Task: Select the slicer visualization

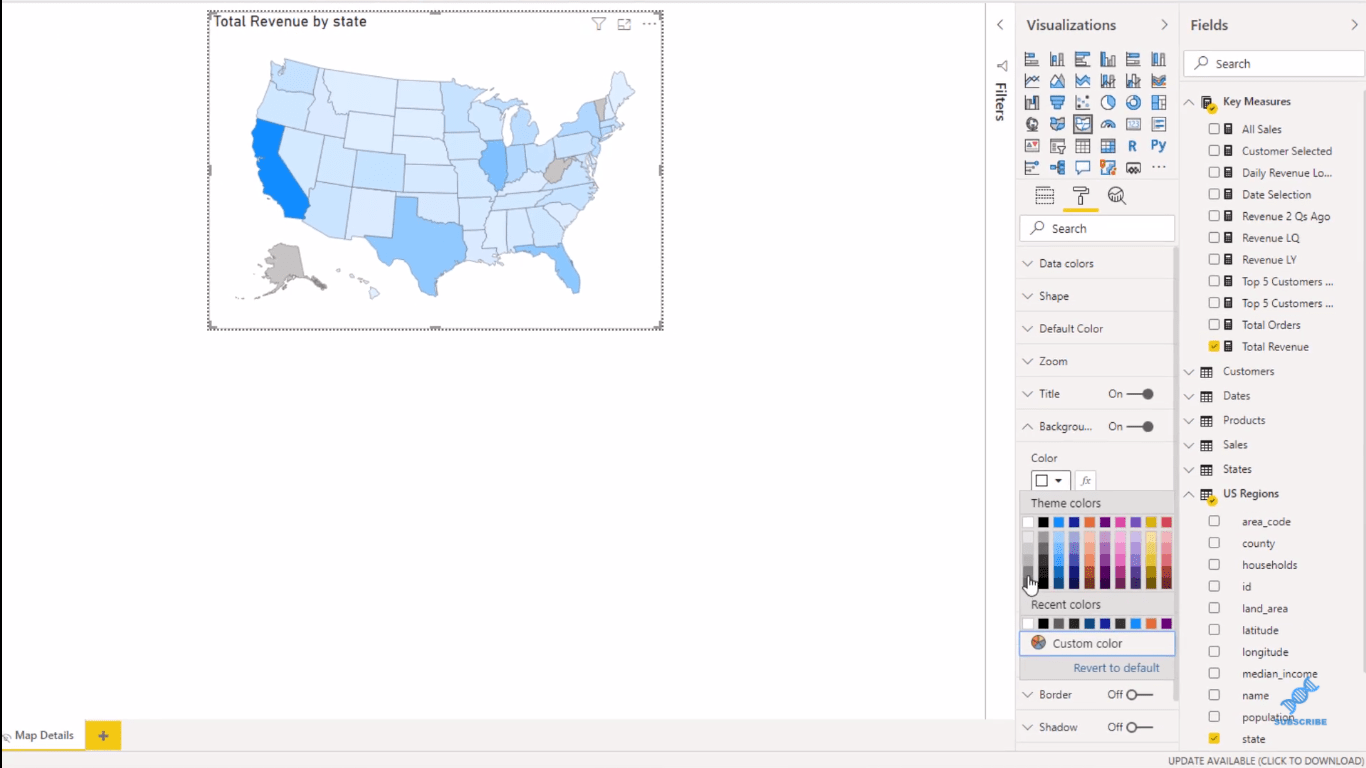Action: pyautogui.click(x=1057, y=145)
